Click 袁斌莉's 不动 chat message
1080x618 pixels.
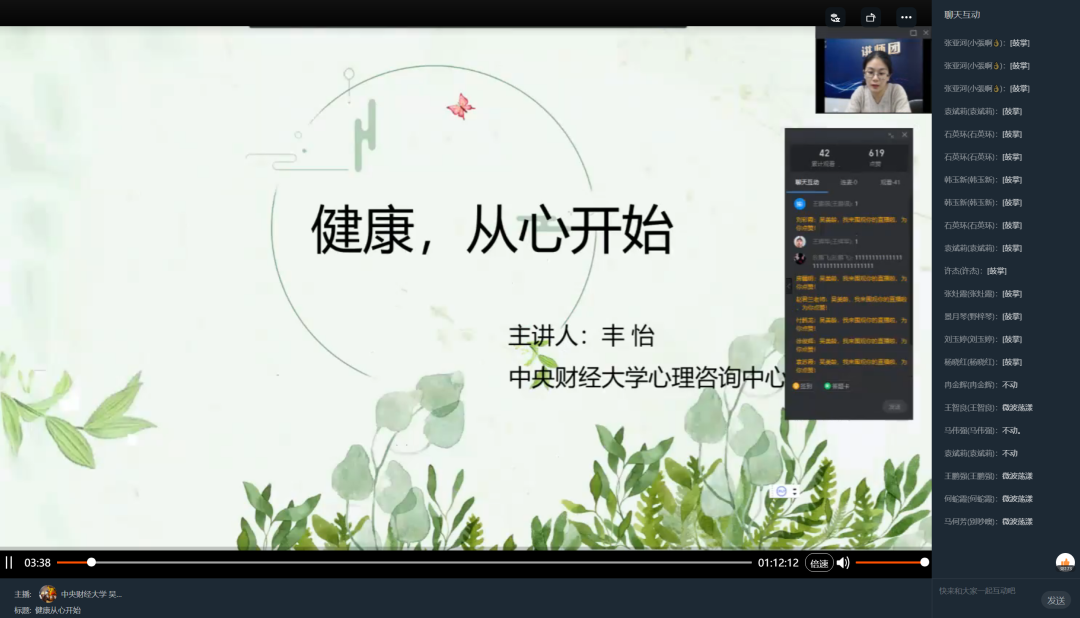coord(981,453)
